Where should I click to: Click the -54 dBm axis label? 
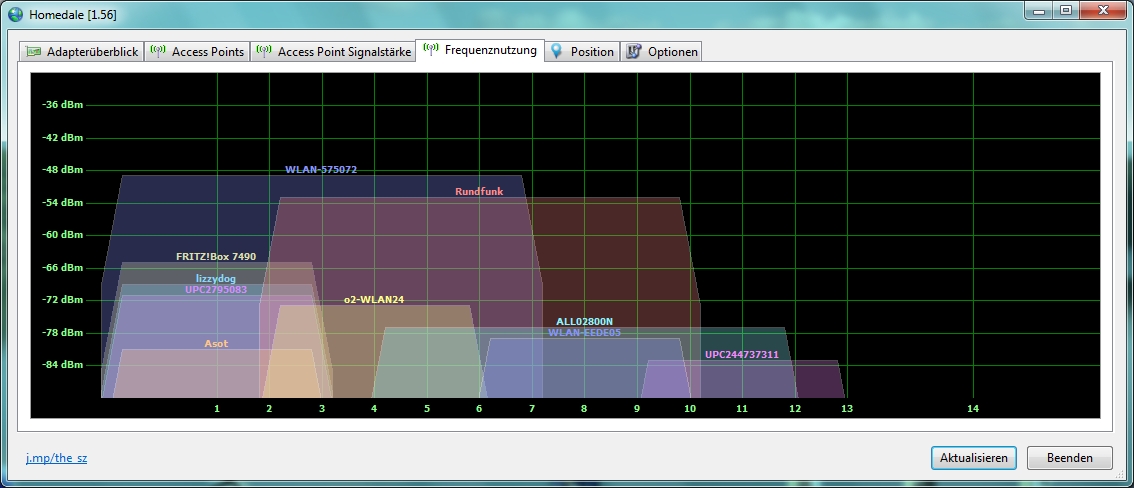[63, 202]
